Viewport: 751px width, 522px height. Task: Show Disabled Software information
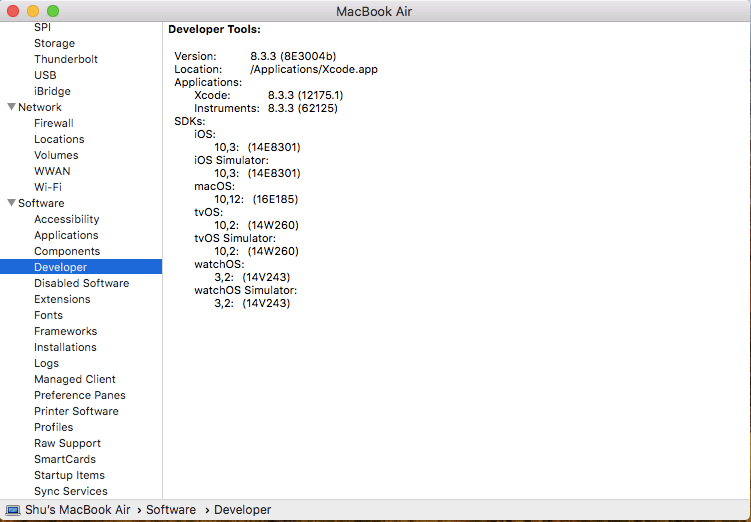[81, 283]
